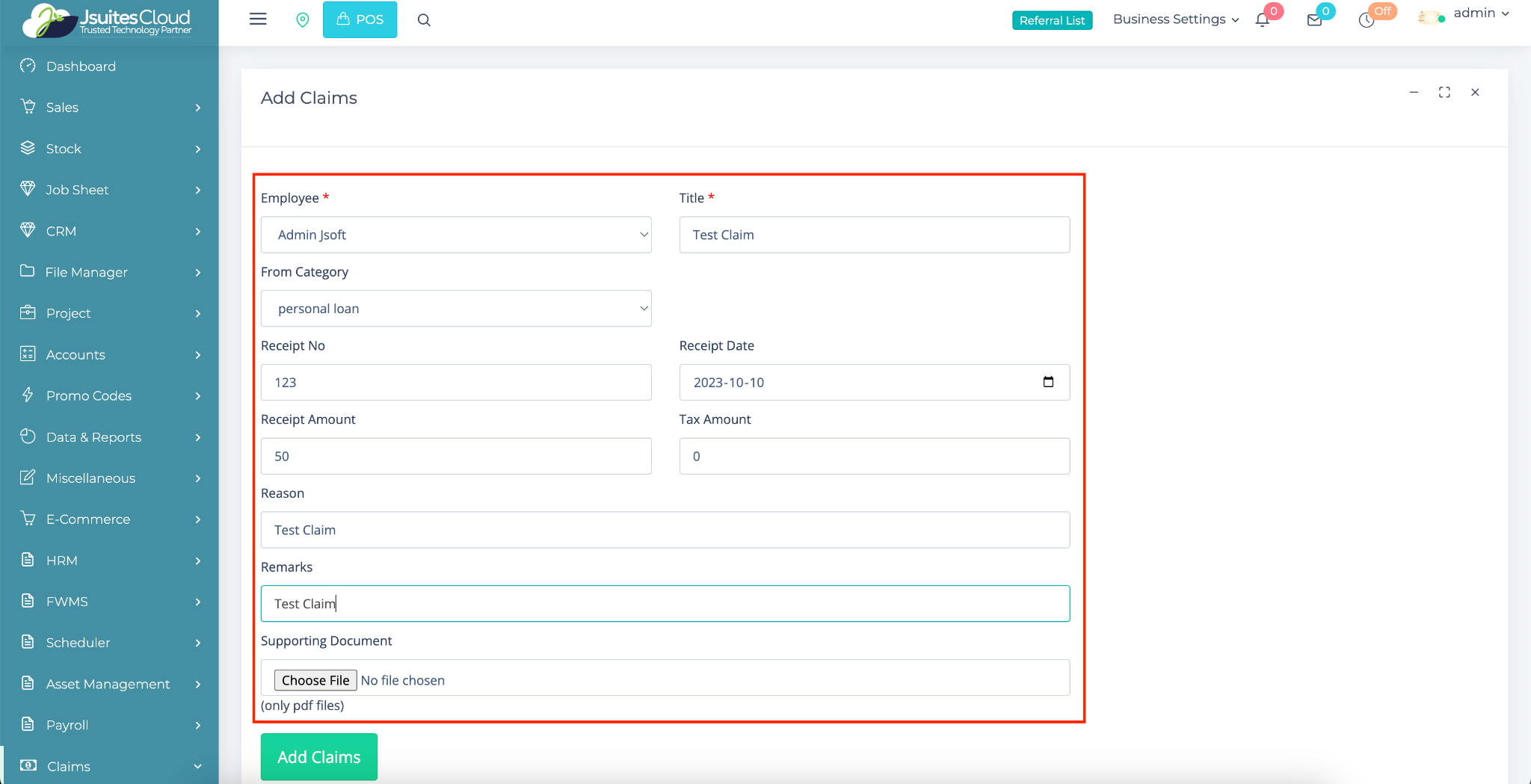Open the notifications bell
Image resolution: width=1531 pixels, height=784 pixels.
click(x=1263, y=20)
